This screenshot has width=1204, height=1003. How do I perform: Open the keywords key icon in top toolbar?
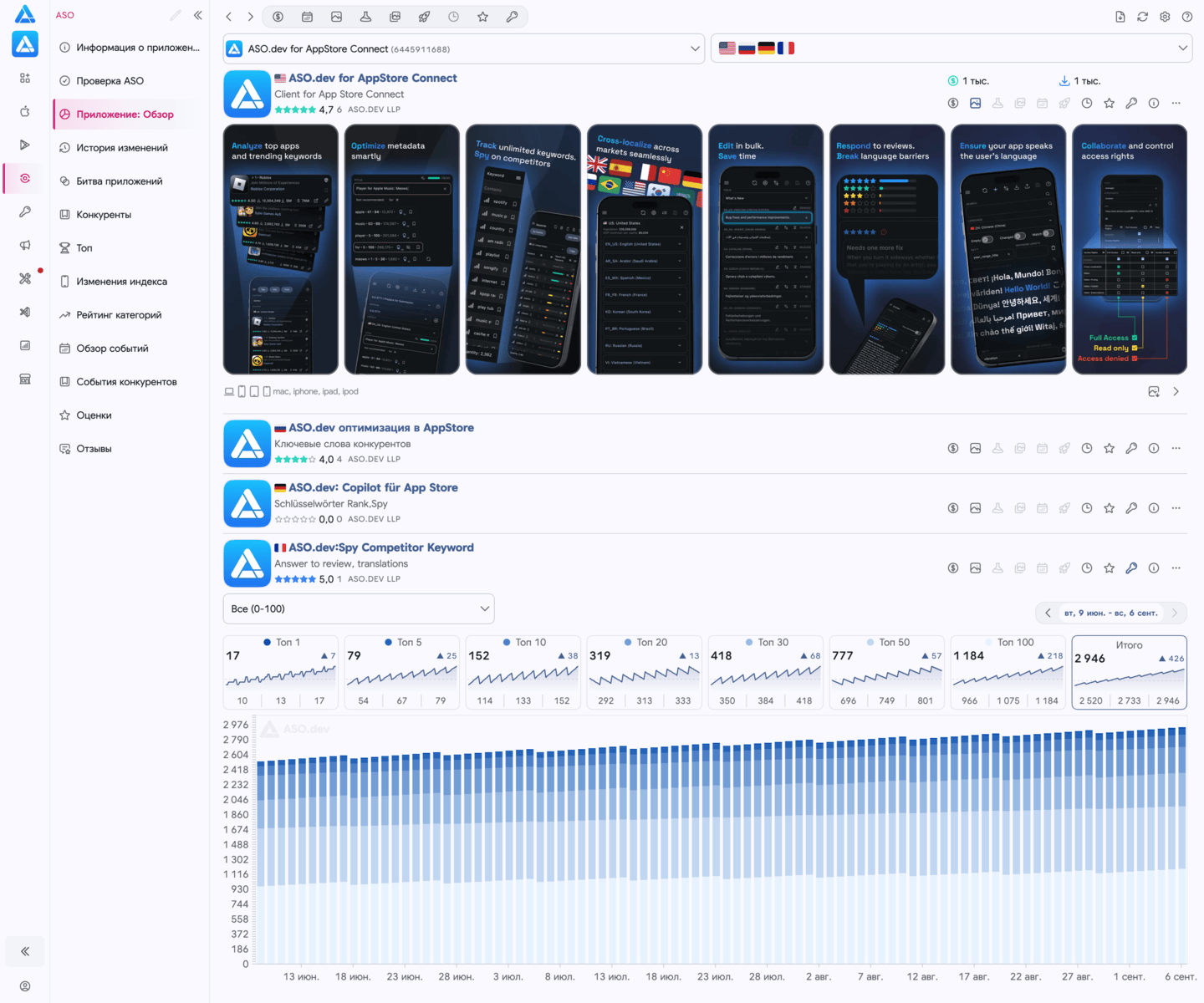[512, 17]
